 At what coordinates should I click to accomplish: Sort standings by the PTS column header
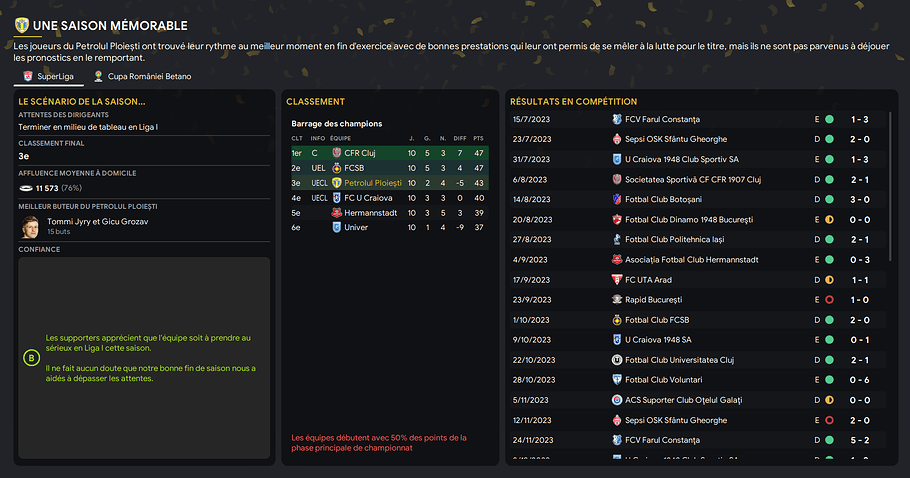(478, 139)
